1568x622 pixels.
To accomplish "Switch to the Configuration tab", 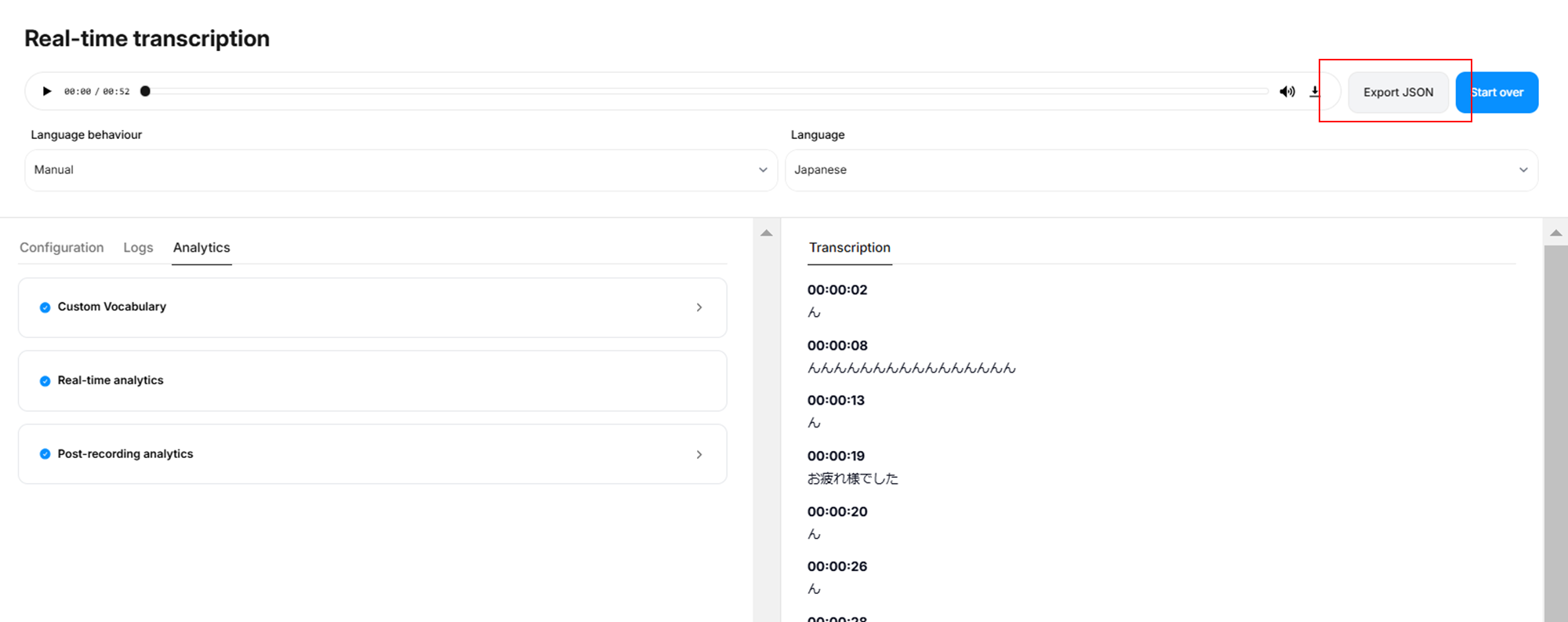I will 61,248.
